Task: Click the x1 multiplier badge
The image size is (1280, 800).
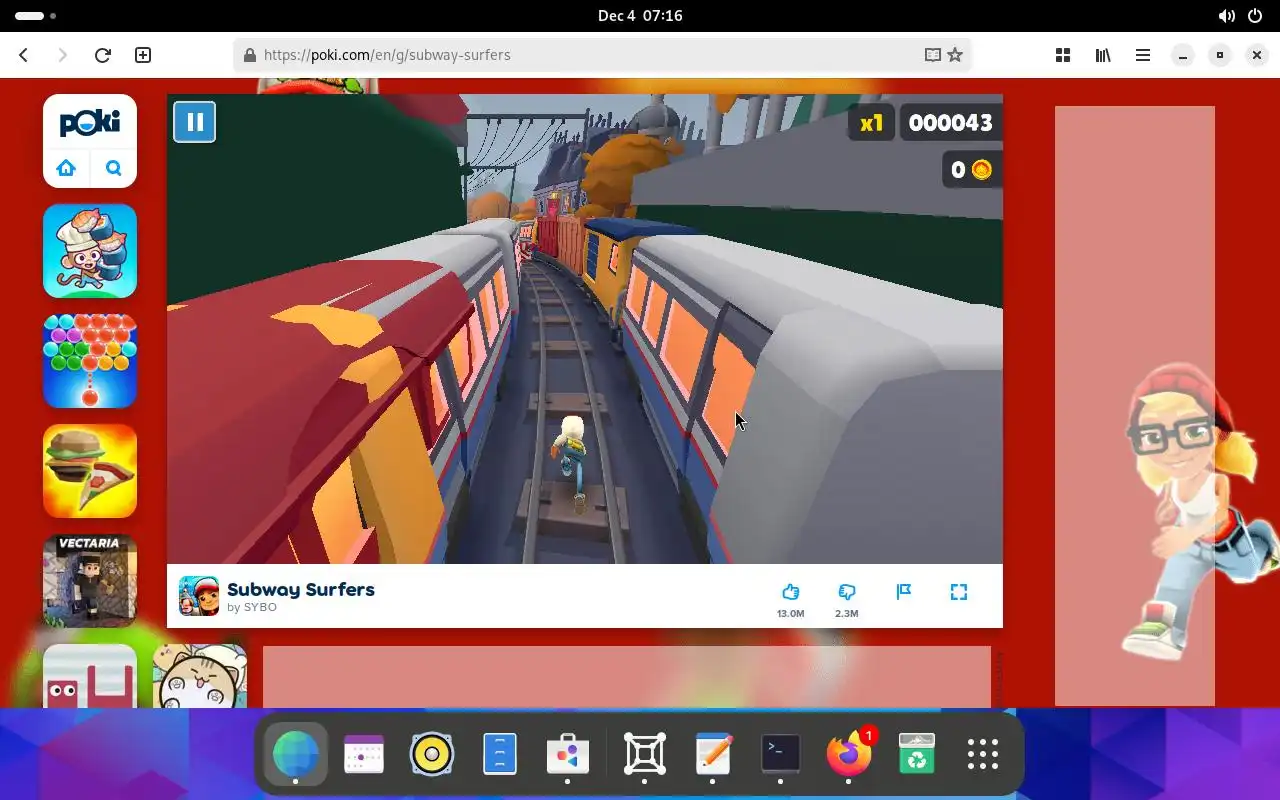Action: (871, 123)
